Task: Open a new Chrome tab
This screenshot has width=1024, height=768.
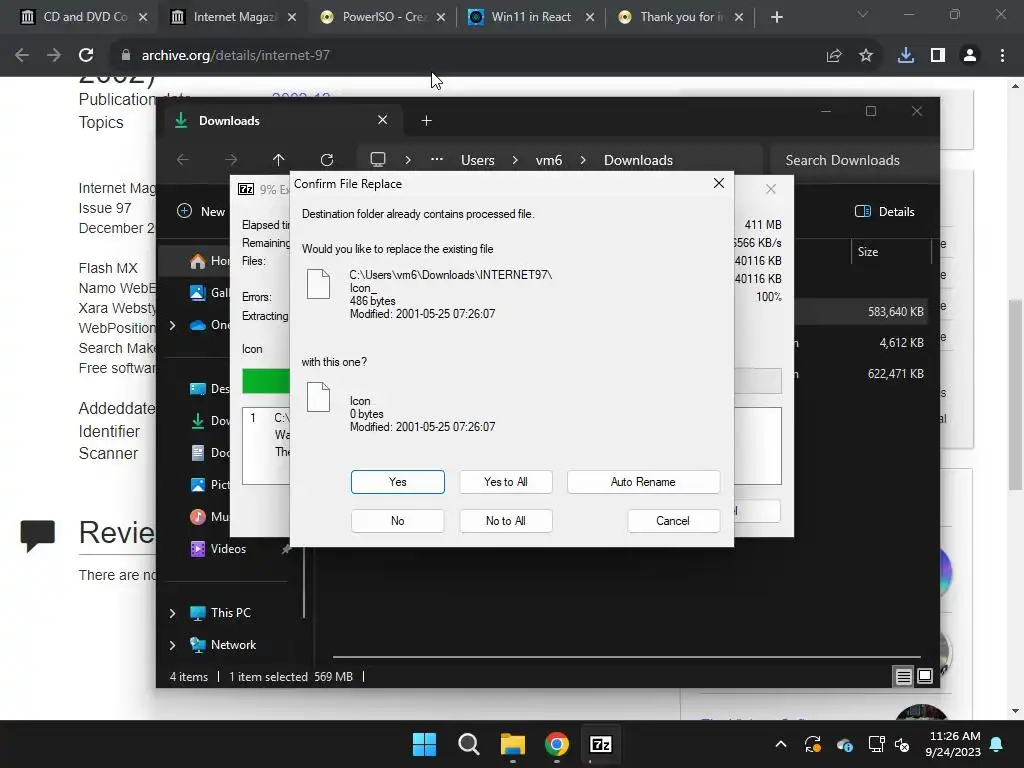Action: click(776, 17)
